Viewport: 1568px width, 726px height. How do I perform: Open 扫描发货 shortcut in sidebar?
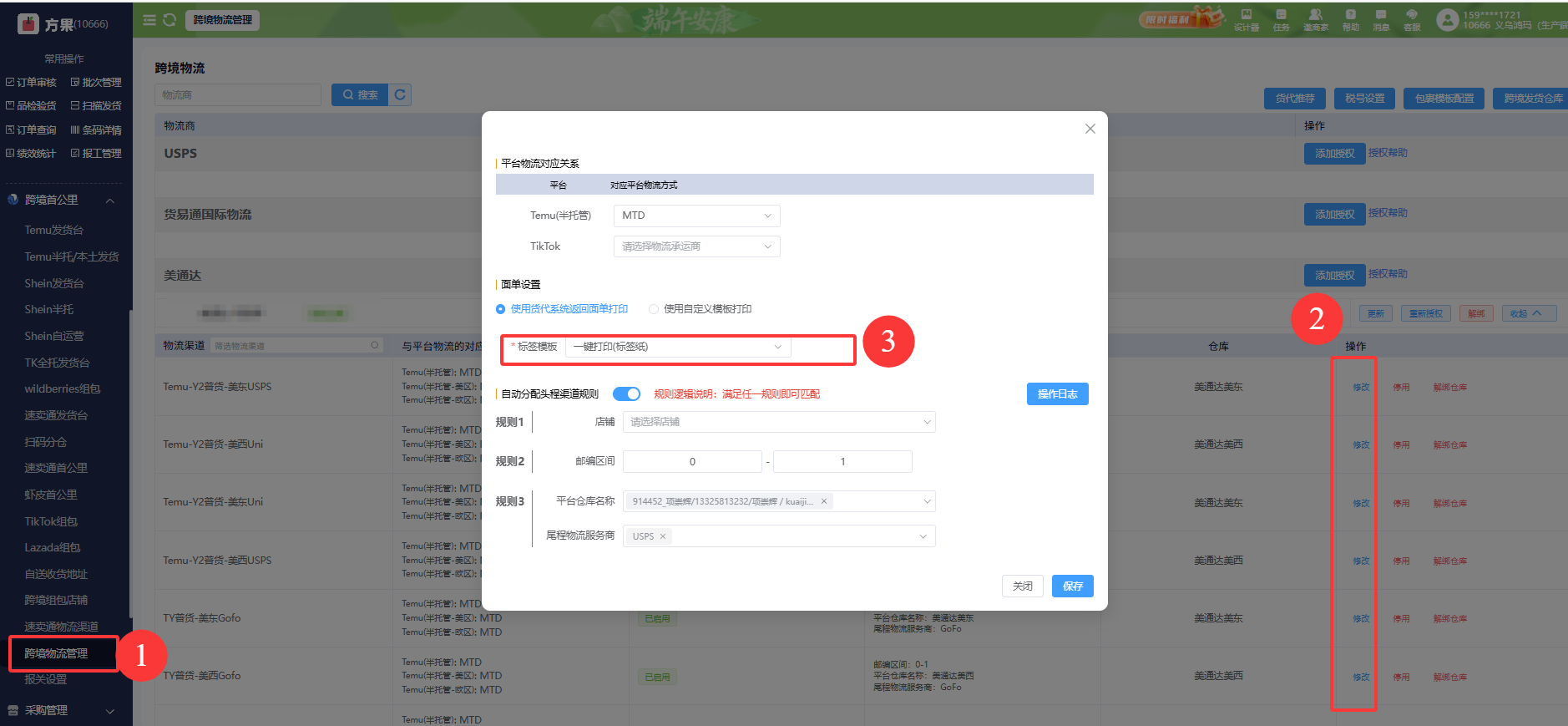[x=96, y=105]
